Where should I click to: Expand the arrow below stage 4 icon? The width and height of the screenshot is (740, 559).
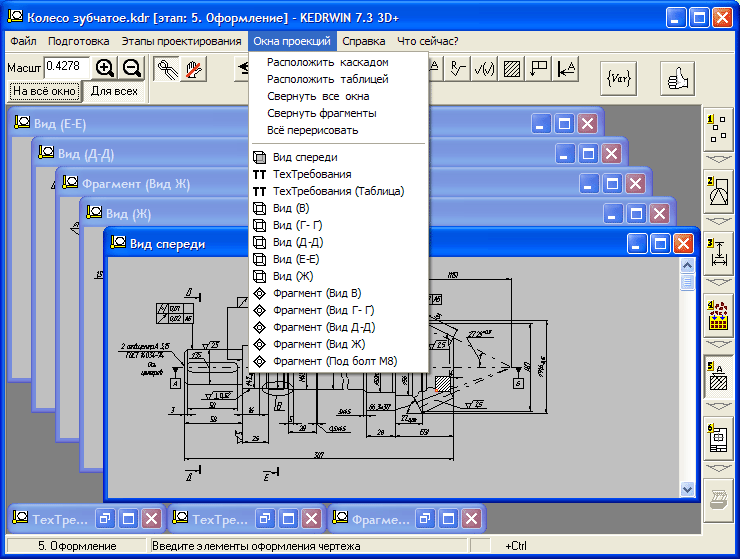pyautogui.click(x=717, y=345)
